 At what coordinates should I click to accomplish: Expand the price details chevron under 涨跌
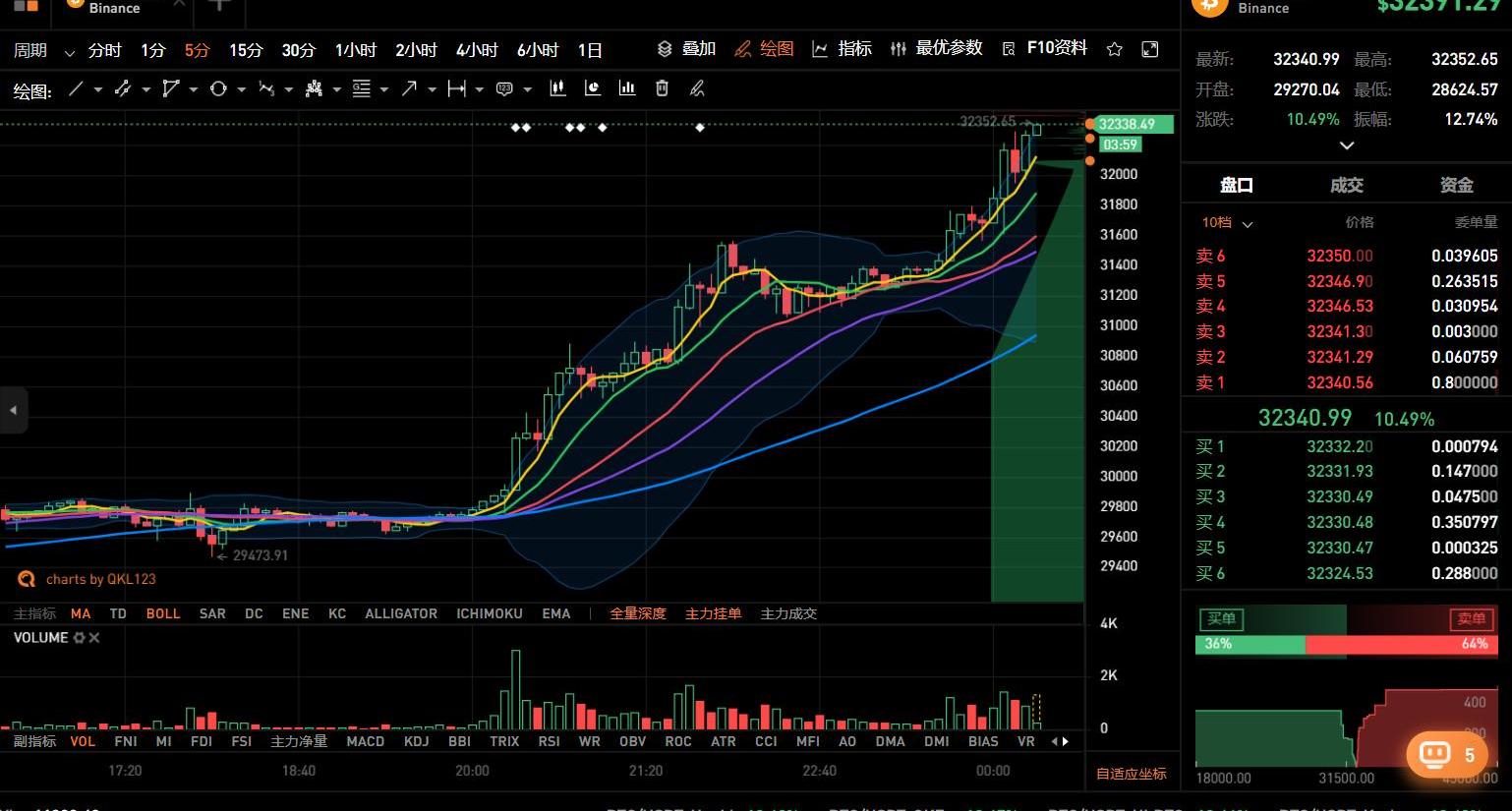(1347, 145)
